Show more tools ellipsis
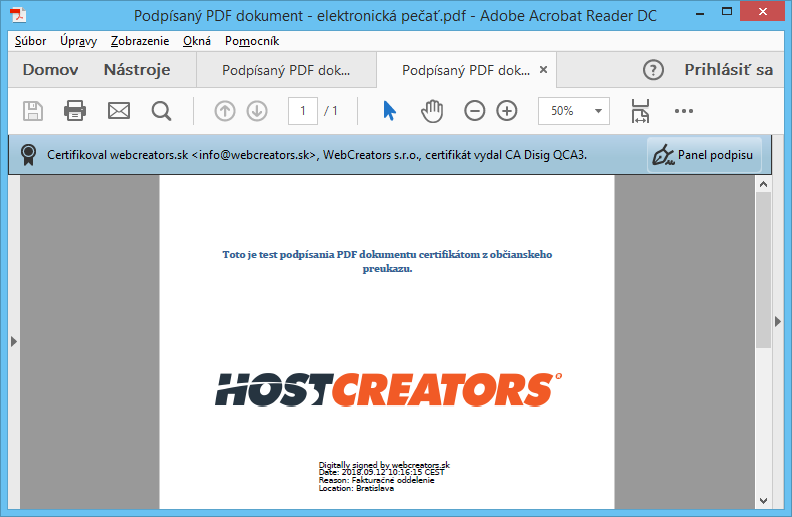 [683, 111]
